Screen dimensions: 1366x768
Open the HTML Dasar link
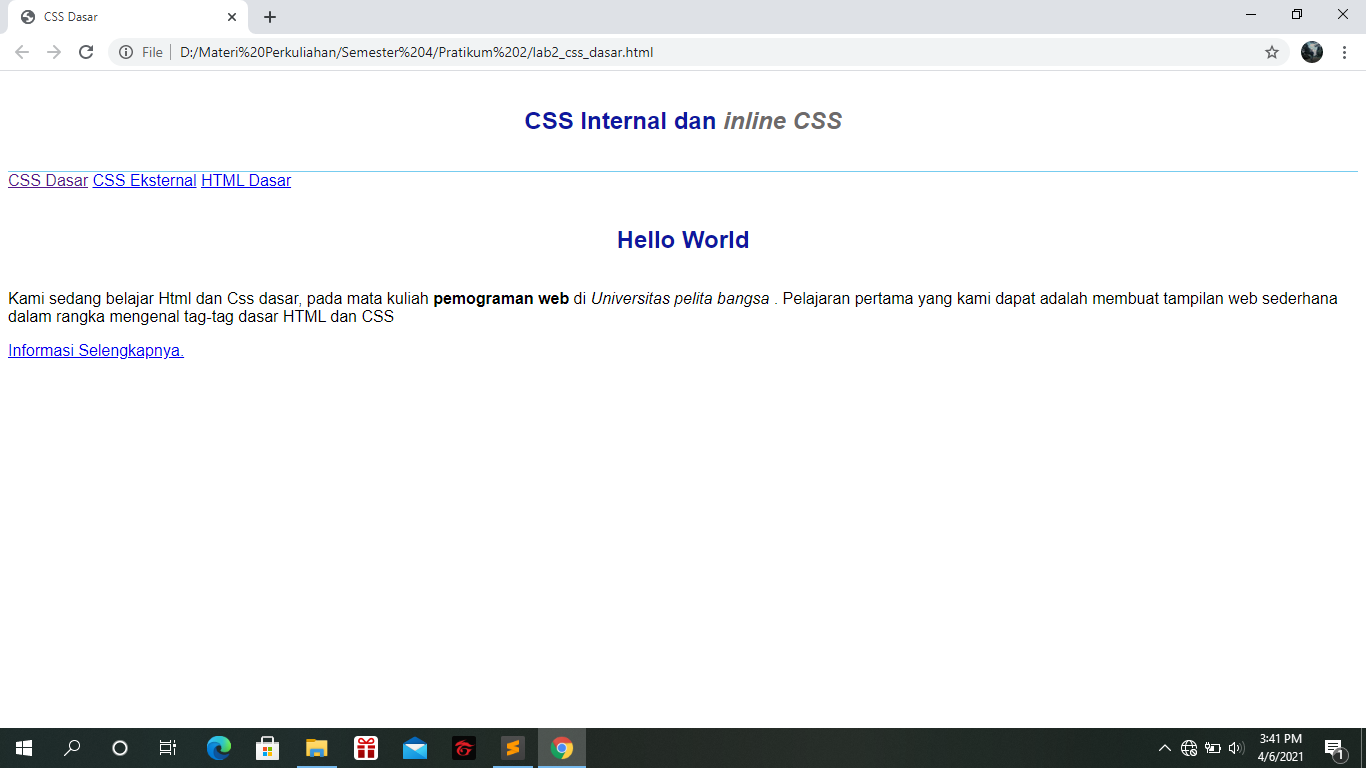pos(246,181)
